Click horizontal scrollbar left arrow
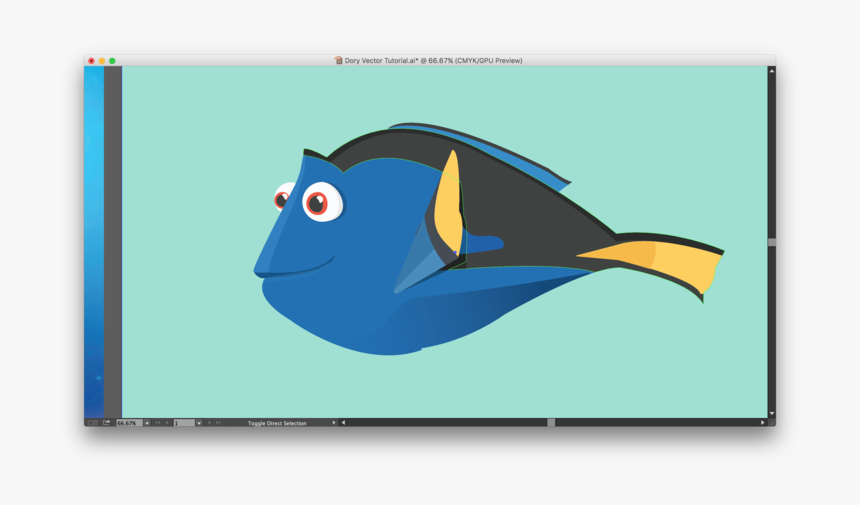The image size is (860, 505). click(x=343, y=423)
